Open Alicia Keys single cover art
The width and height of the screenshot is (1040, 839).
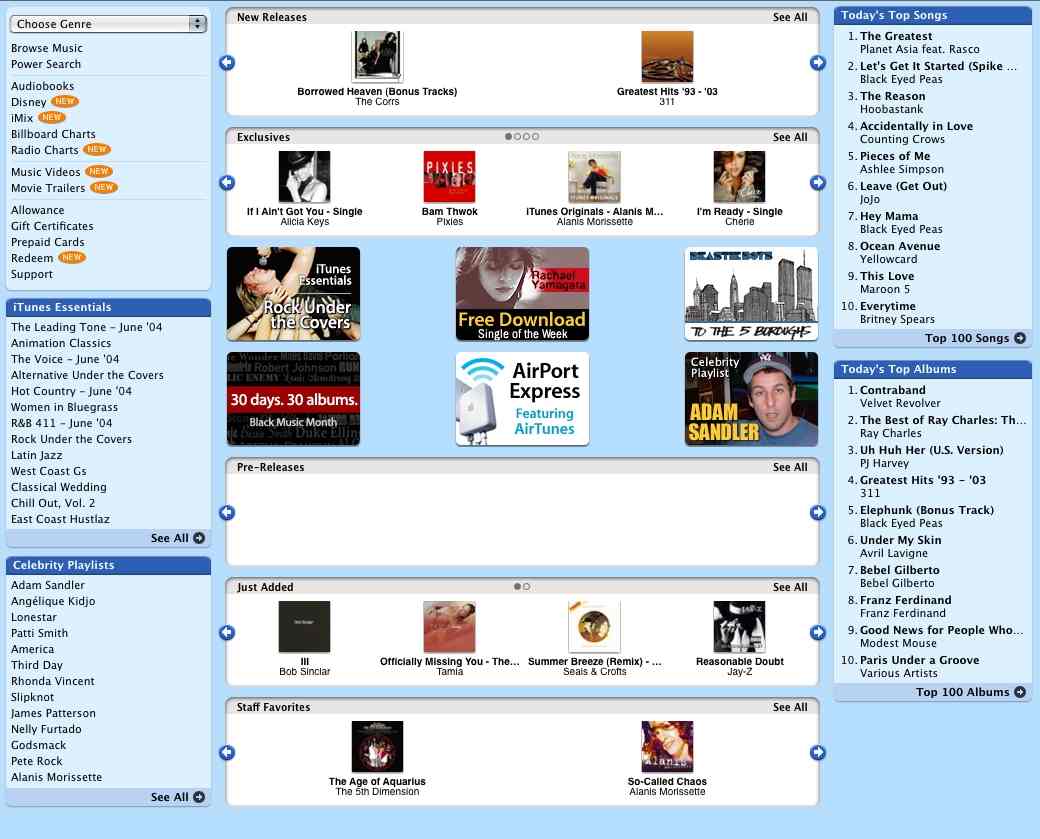point(304,176)
